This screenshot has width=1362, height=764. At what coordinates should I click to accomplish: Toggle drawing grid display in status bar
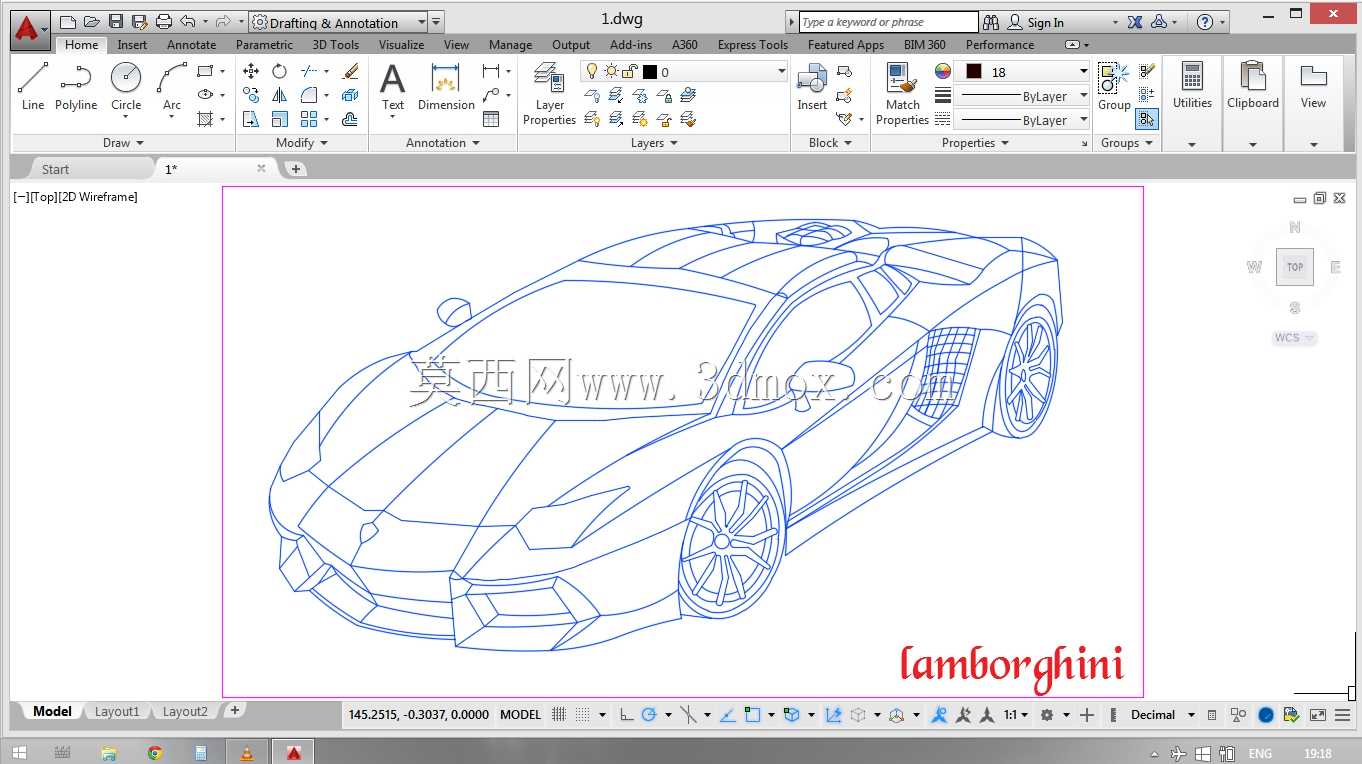[558, 714]
